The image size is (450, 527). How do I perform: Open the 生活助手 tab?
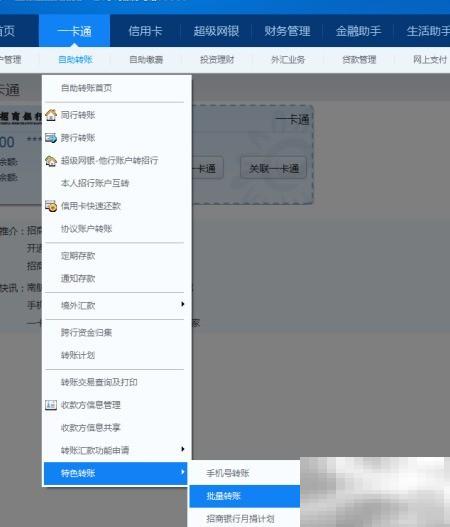(x=428, y=31)
